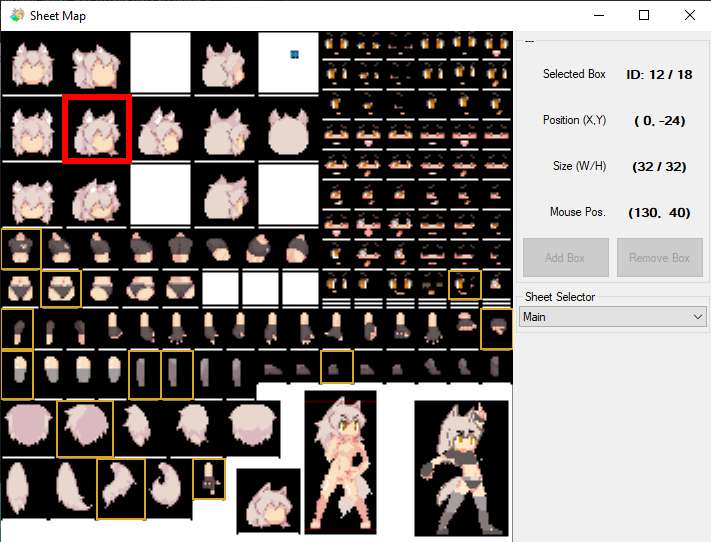The width and height of the screenshot is (711, 542).
Task: Minimize the Sheet Map window
Action: [x=599, y=15]
